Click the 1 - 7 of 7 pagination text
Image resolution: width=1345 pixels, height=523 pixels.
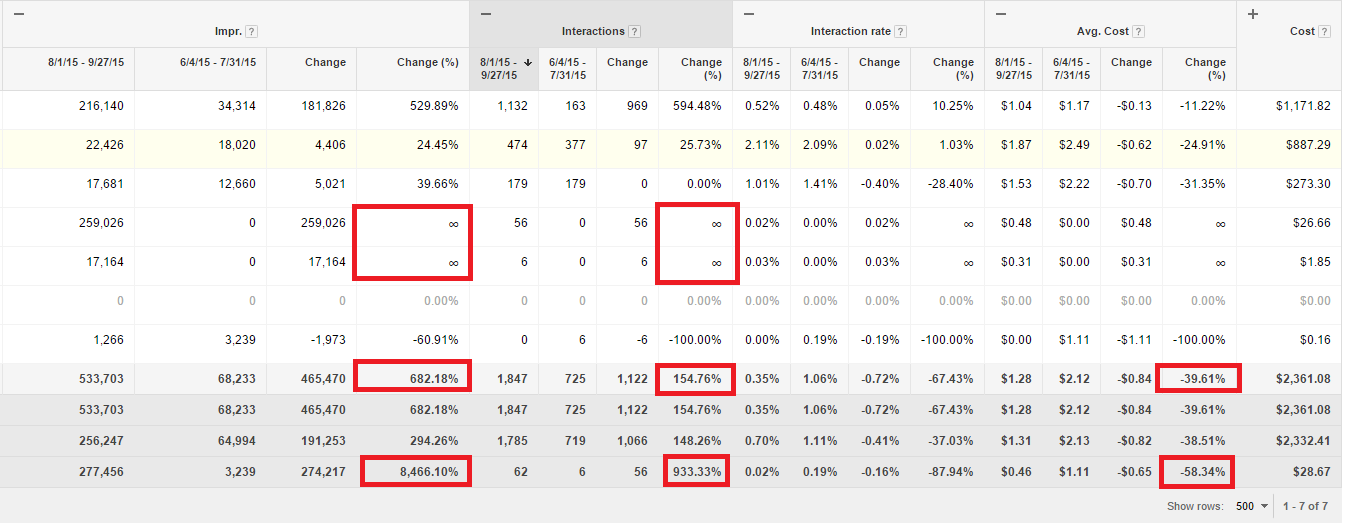tap(1305, 506)
